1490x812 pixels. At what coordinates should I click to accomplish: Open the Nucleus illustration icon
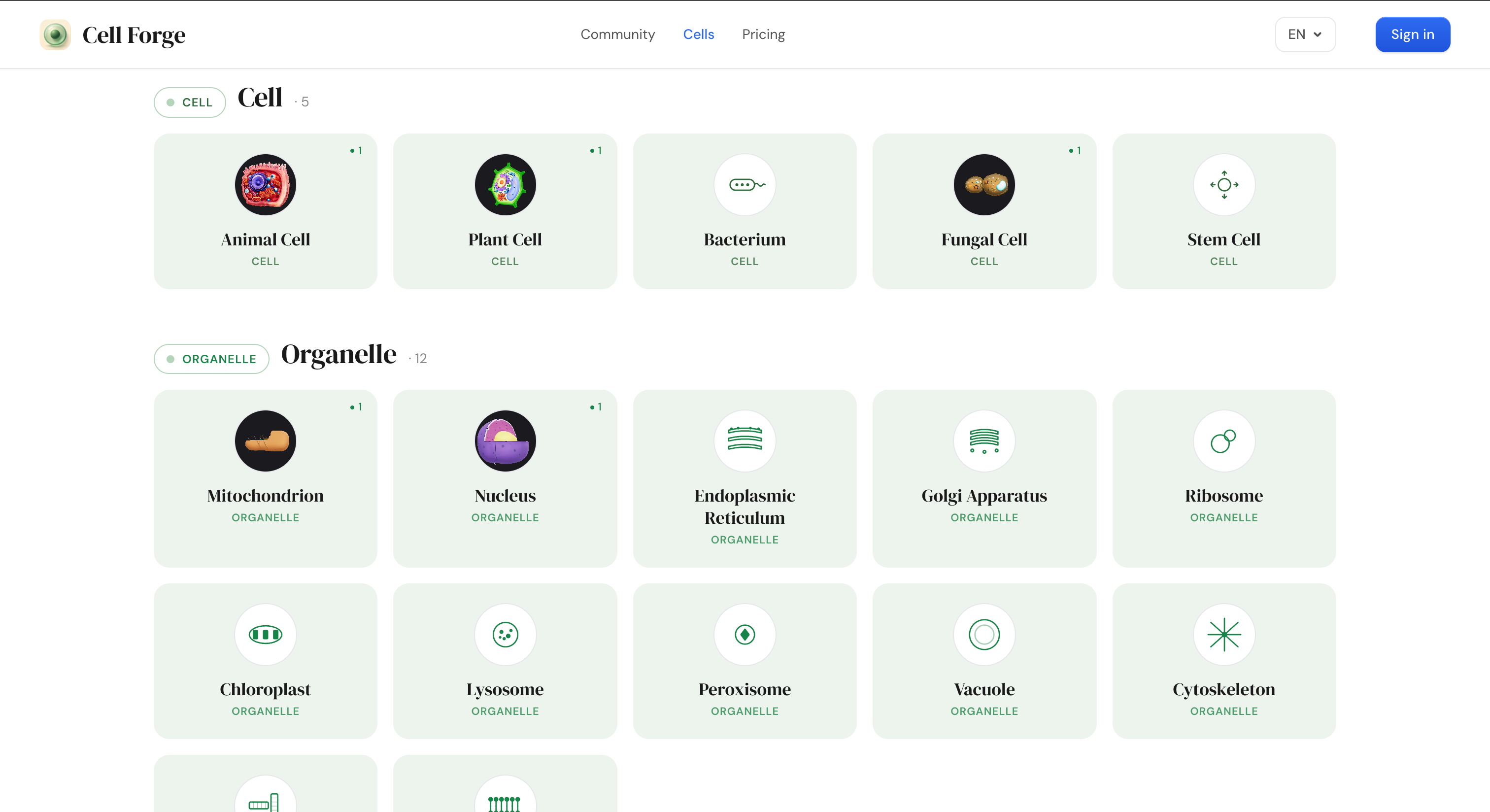tap(505, 441)
